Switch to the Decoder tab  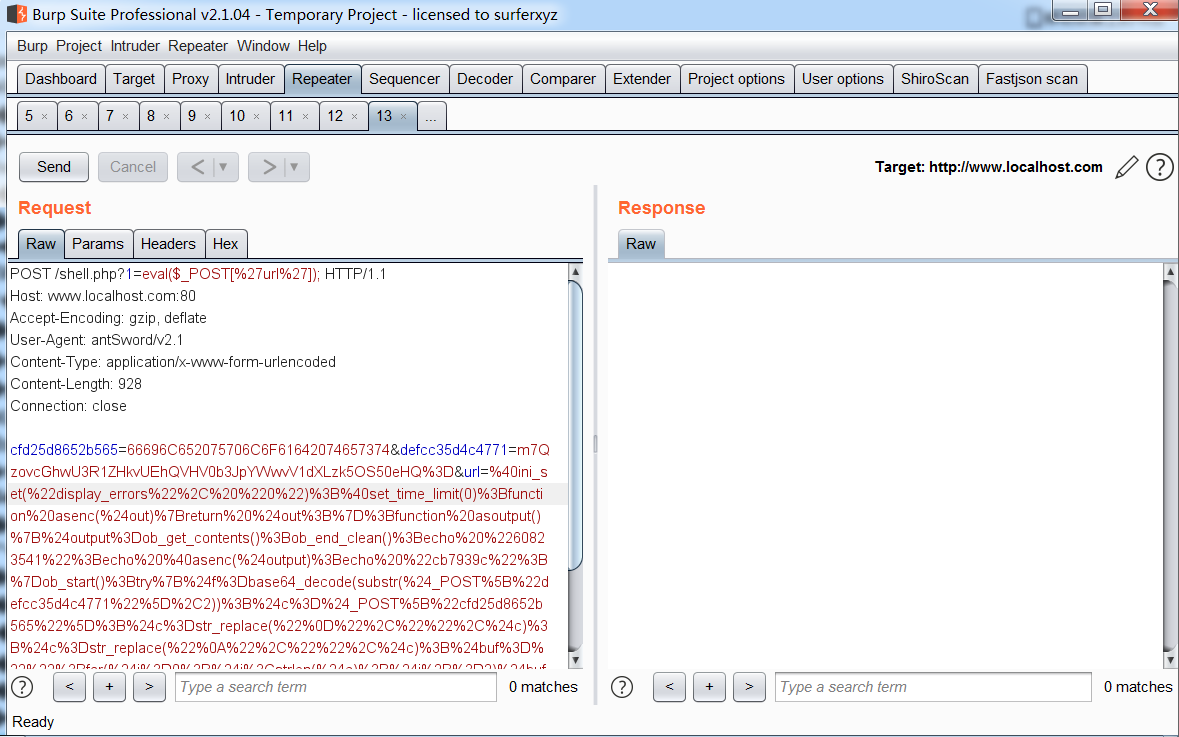pos(485,79)
